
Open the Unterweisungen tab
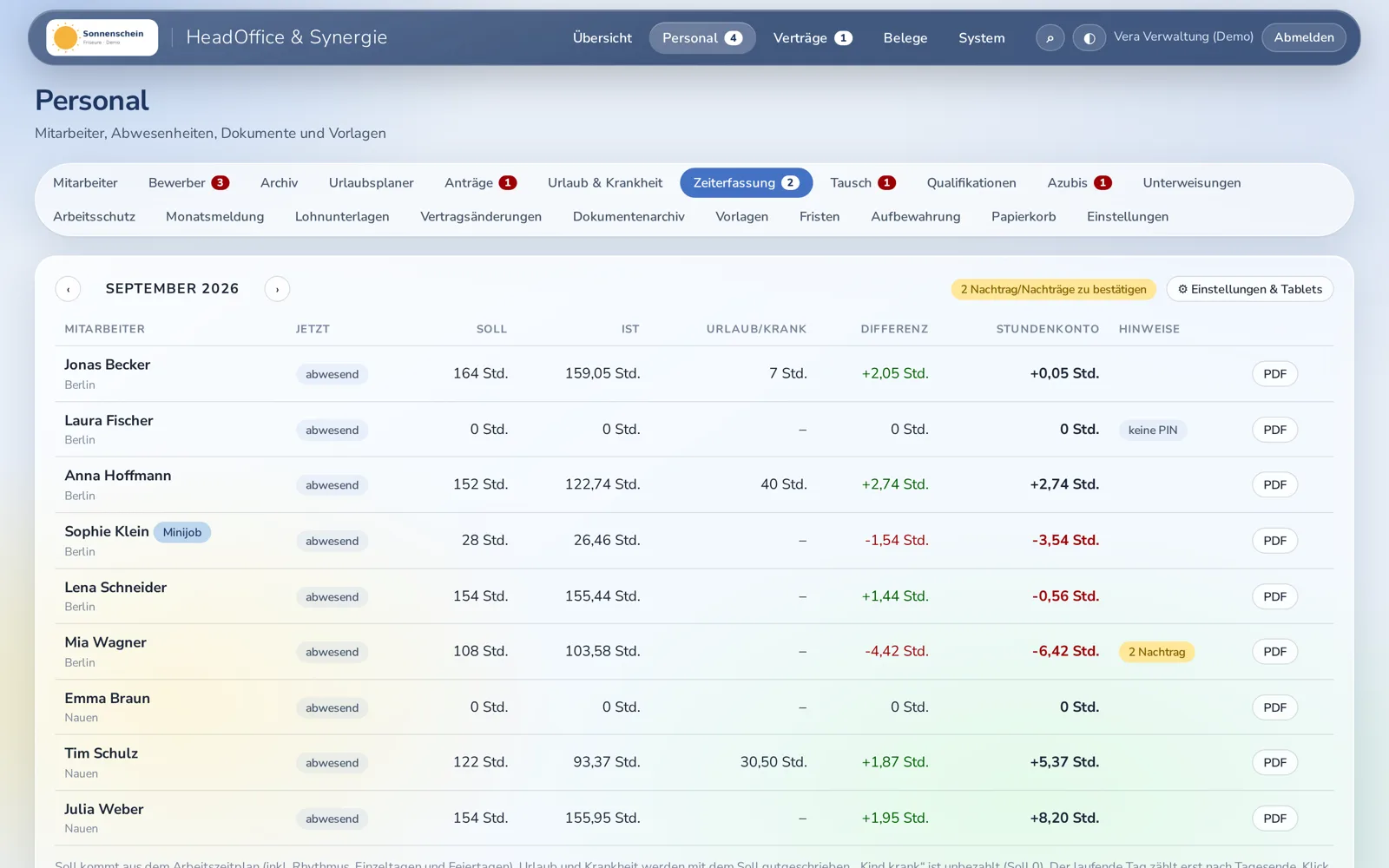(x=1192, y=183)
